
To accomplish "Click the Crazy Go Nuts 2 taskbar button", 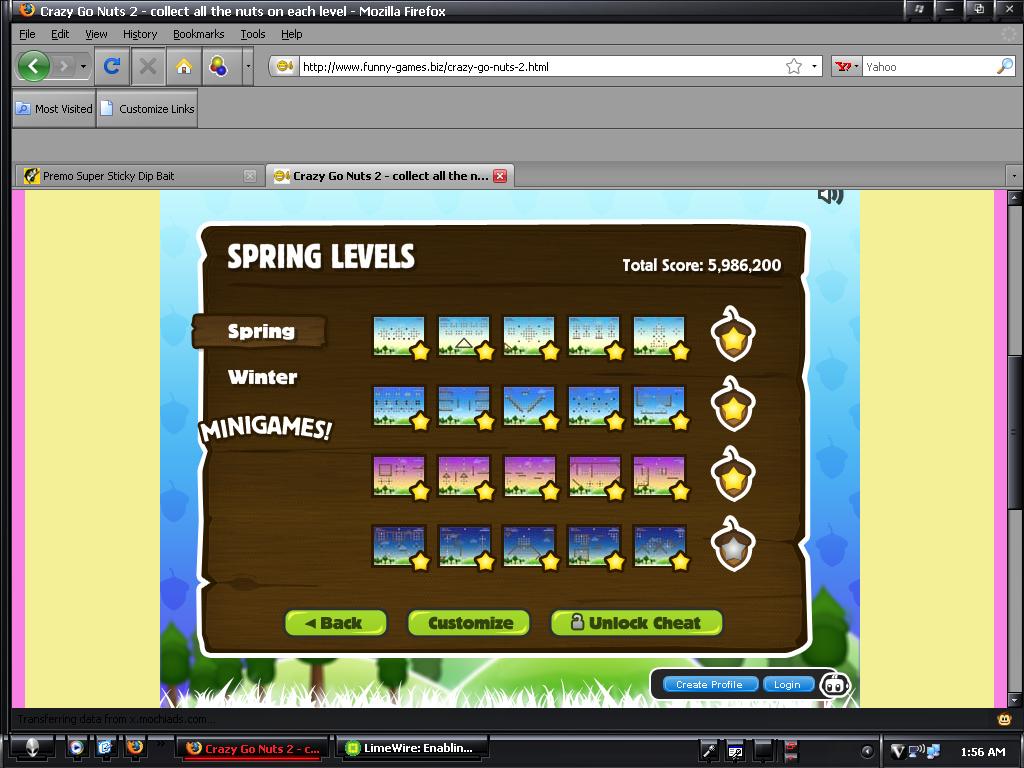I will point(255,748).
